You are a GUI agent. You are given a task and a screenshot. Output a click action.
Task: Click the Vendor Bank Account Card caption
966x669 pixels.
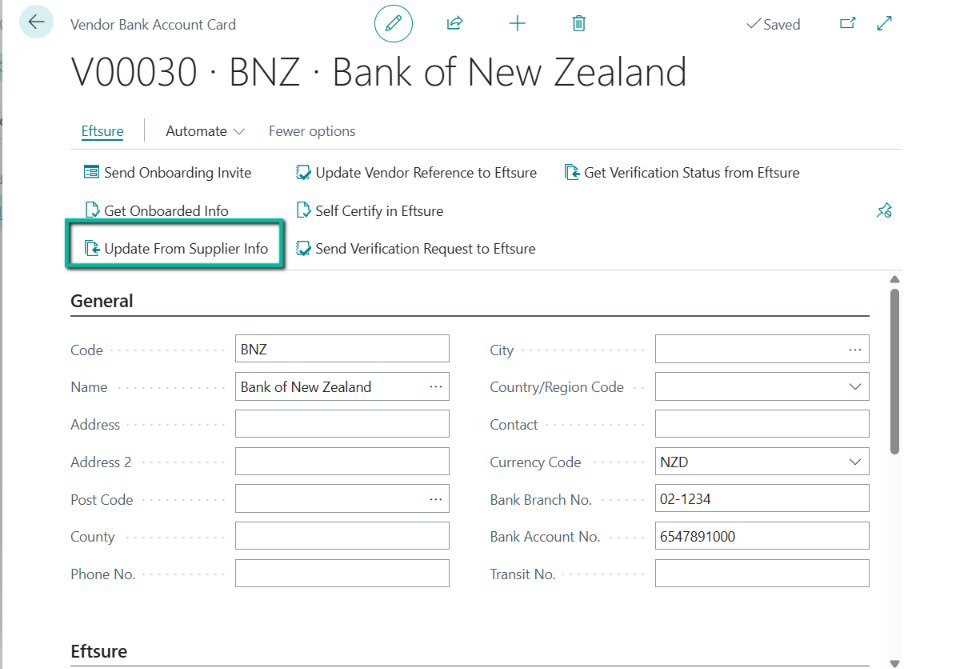[153, 25]
